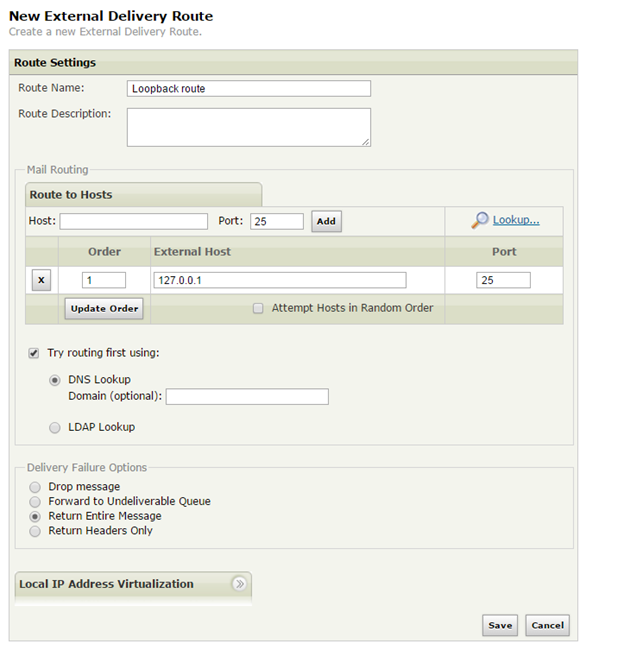This screenshot has height=669, width=624.
Task: Uncheck Try routing first using
Action: point(34,353)
